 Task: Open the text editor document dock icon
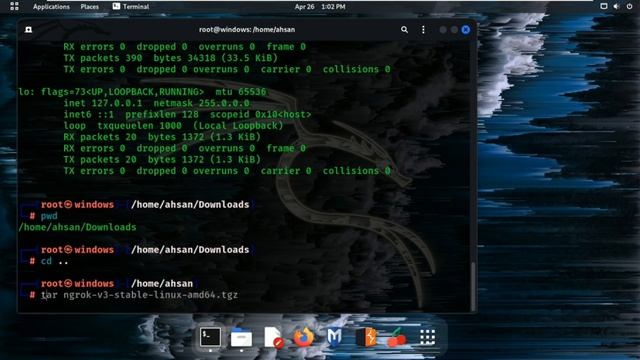(273, 337)
